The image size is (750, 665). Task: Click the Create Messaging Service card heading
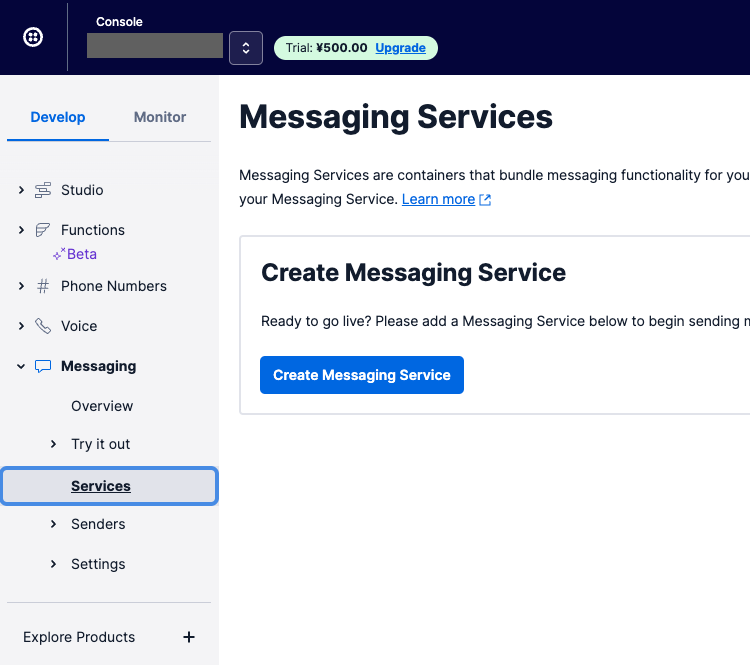coord(413,273)
